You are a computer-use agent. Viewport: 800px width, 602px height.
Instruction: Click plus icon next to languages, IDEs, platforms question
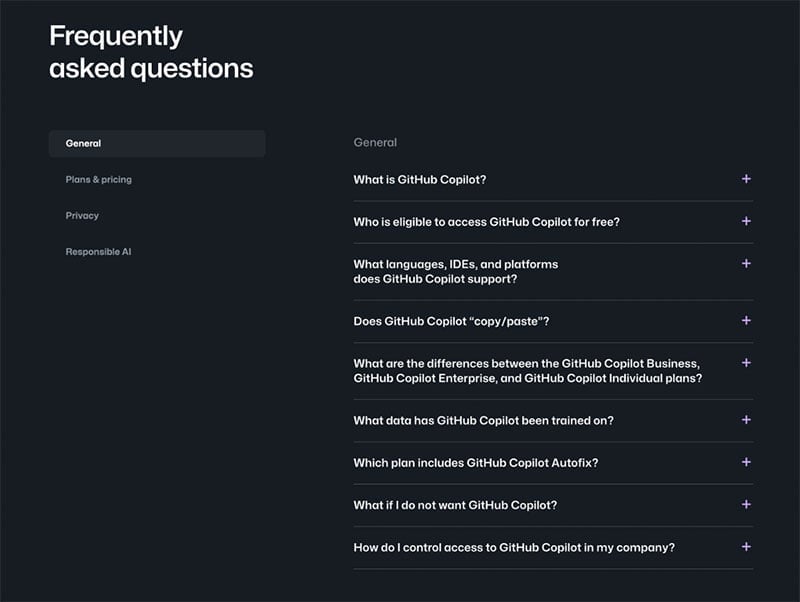coord(746,264)
